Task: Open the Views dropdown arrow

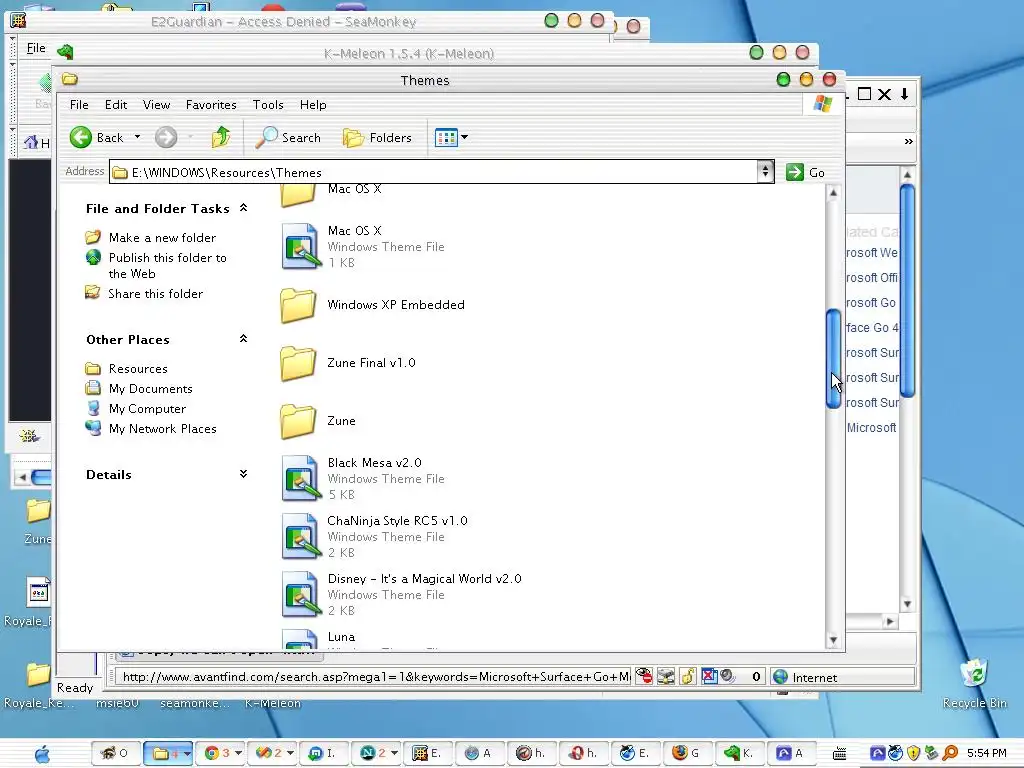Action: click(x=464, y=137)
